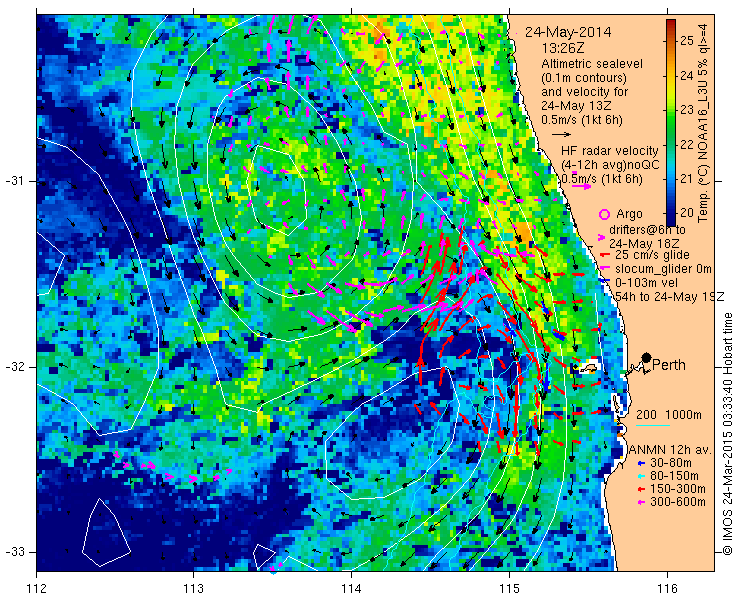Click the '200 1000m' depth label

(669, 415)
